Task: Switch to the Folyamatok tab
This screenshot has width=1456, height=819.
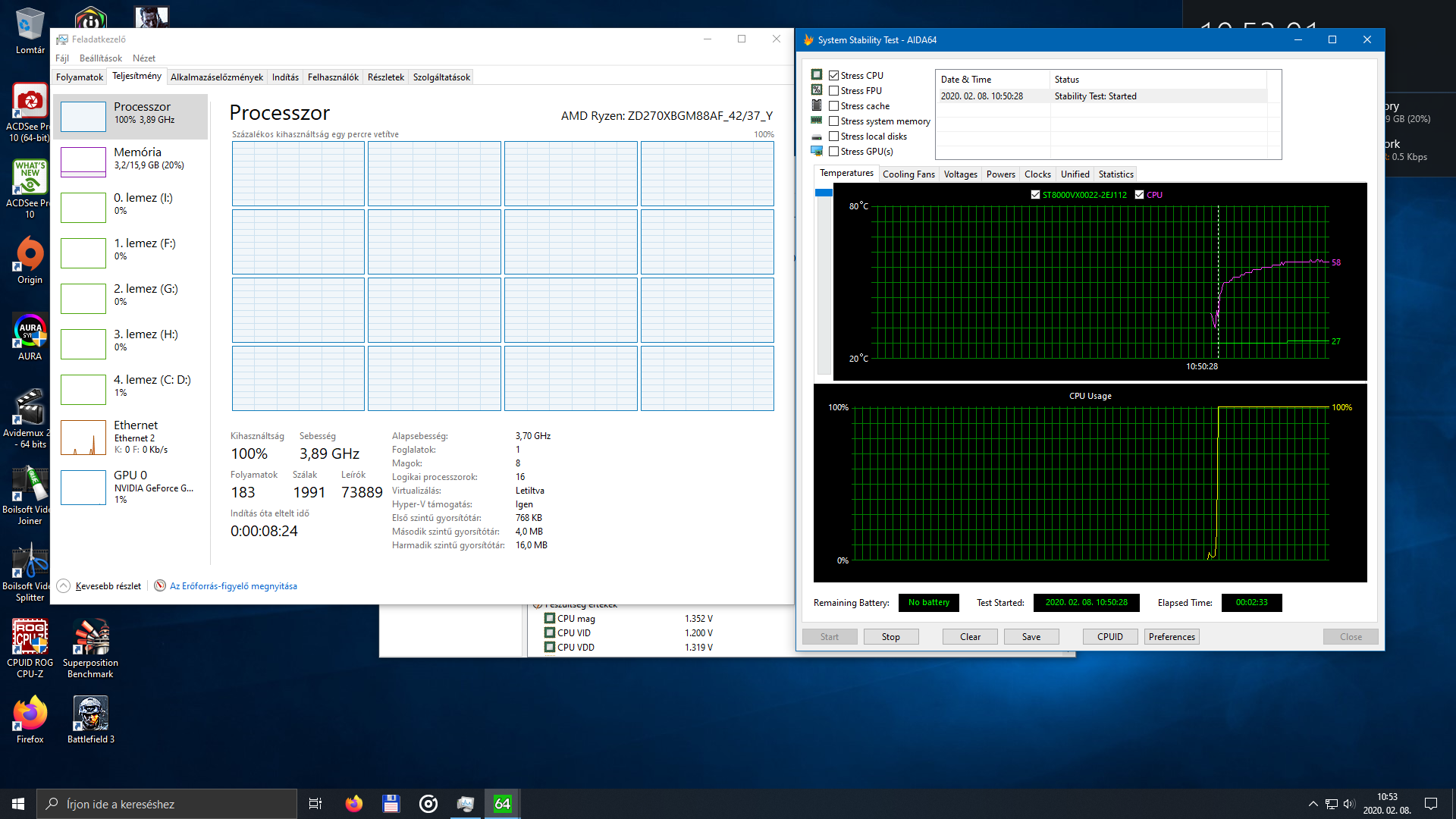Action: [x=80, y=77]
